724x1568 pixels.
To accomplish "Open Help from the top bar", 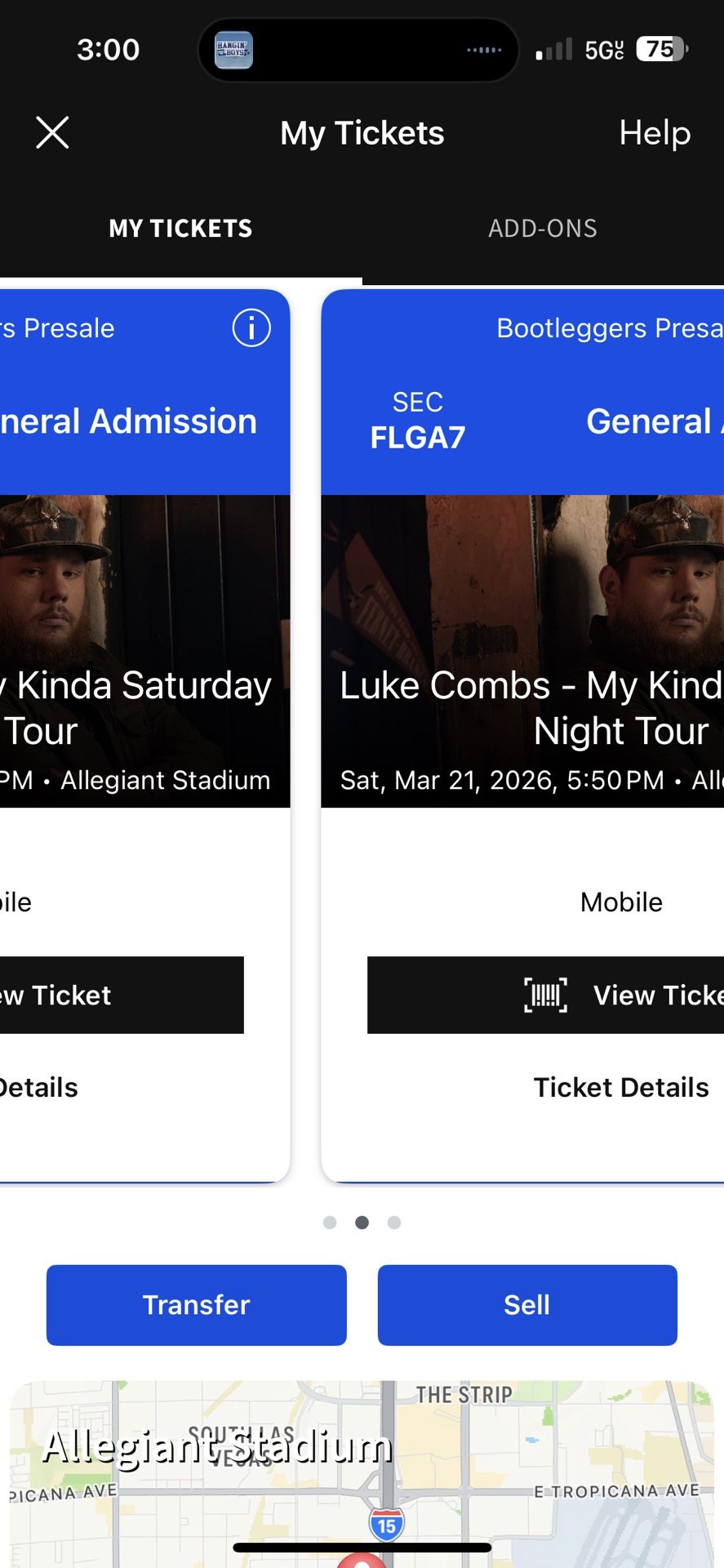I will pos(654,132).
